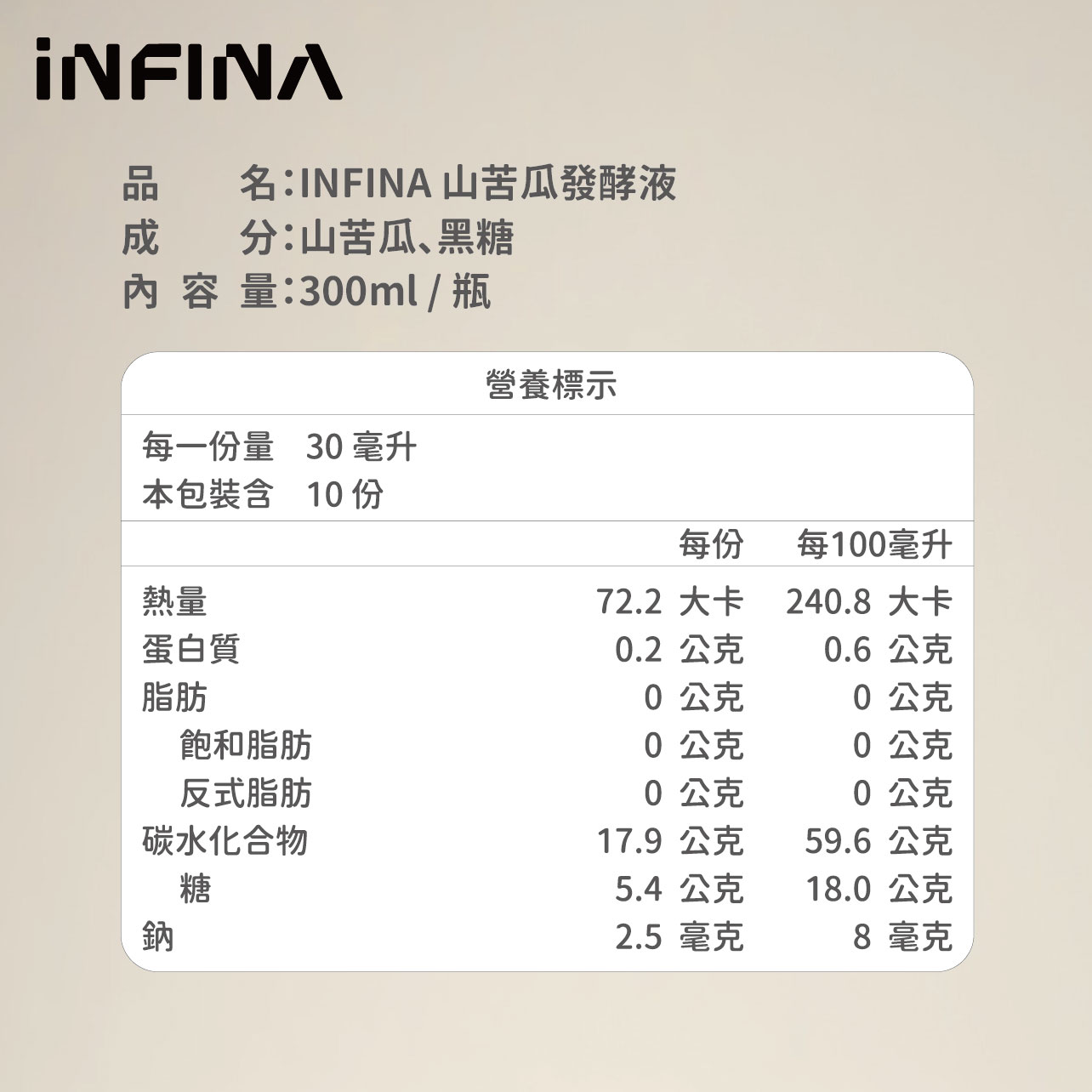Click the 熱量 row label
The image size is (1092, 1092).
pyautogui.click(x=174, y=602)
